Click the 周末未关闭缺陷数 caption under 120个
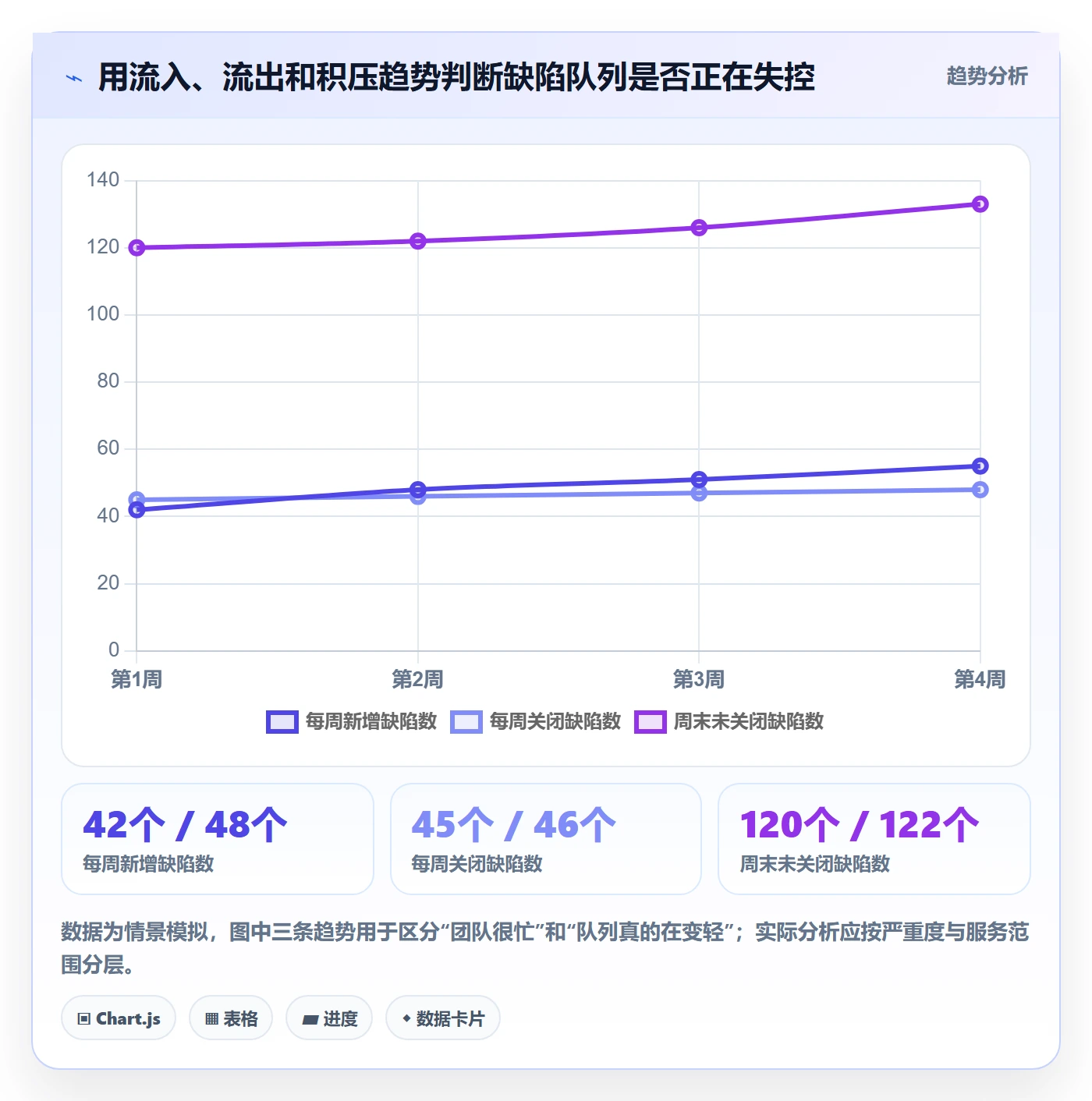The width and height of the screenshot is (1092, 1101). (815, 864)
